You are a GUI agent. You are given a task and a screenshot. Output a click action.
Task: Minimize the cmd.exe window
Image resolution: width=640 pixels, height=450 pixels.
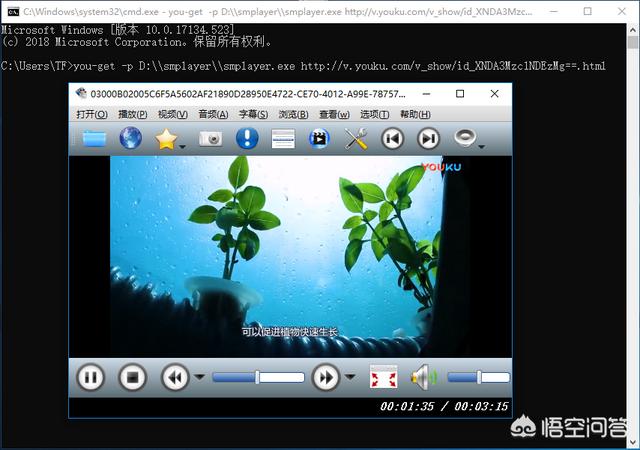tap(553, 11)
